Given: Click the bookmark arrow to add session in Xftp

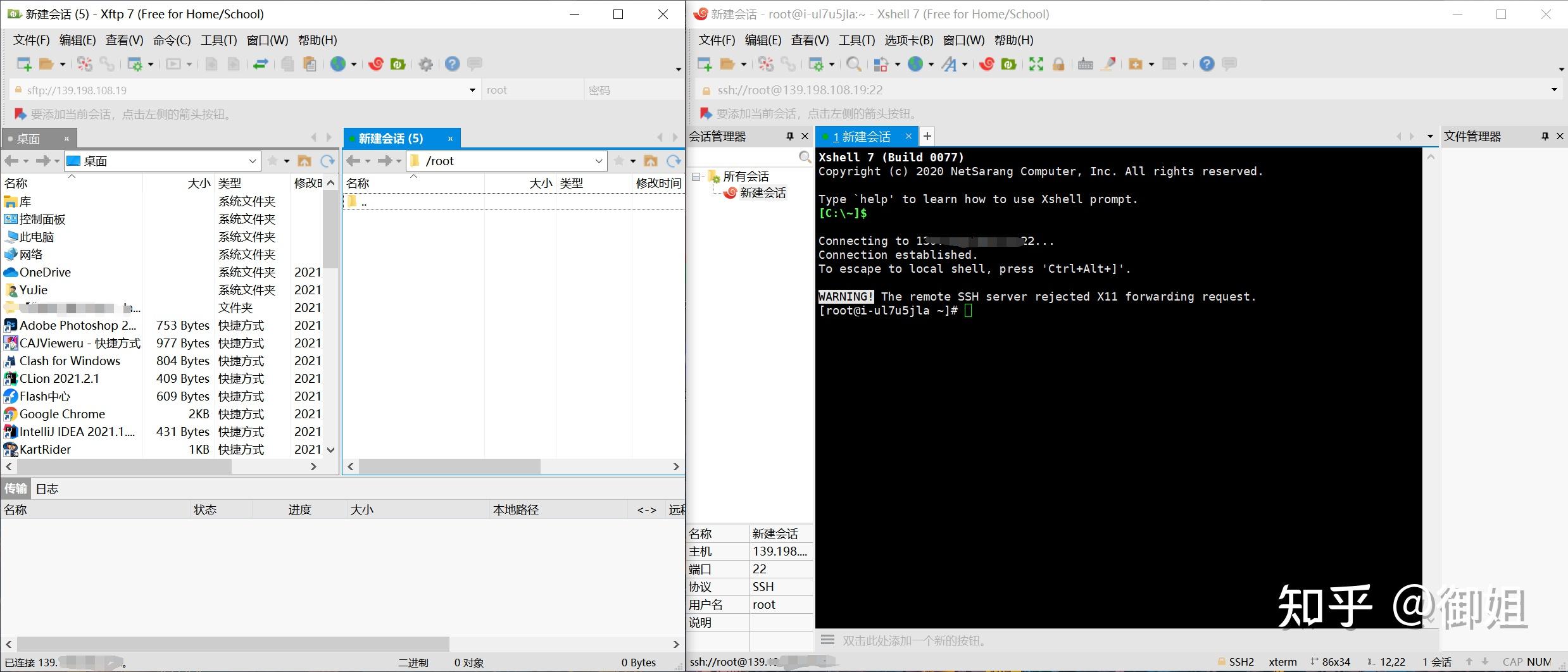Looking at the screenshot, I should click(x=20, y=114).
